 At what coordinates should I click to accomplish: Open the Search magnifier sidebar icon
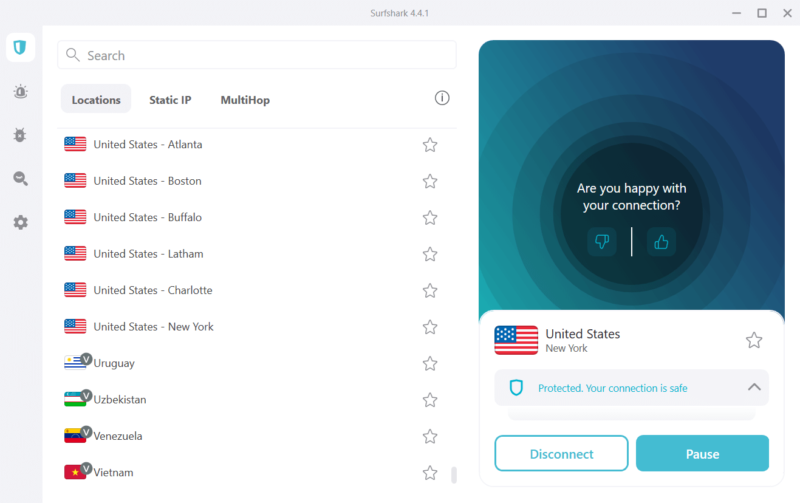click(x=20, y=179)
